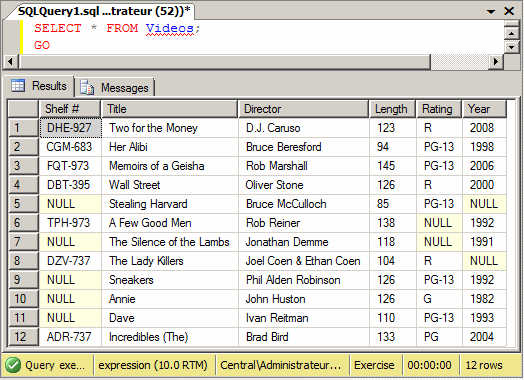524x380 pixels.
Task: Click the Incredibles (The) title cell
Action: click(170, 337)
